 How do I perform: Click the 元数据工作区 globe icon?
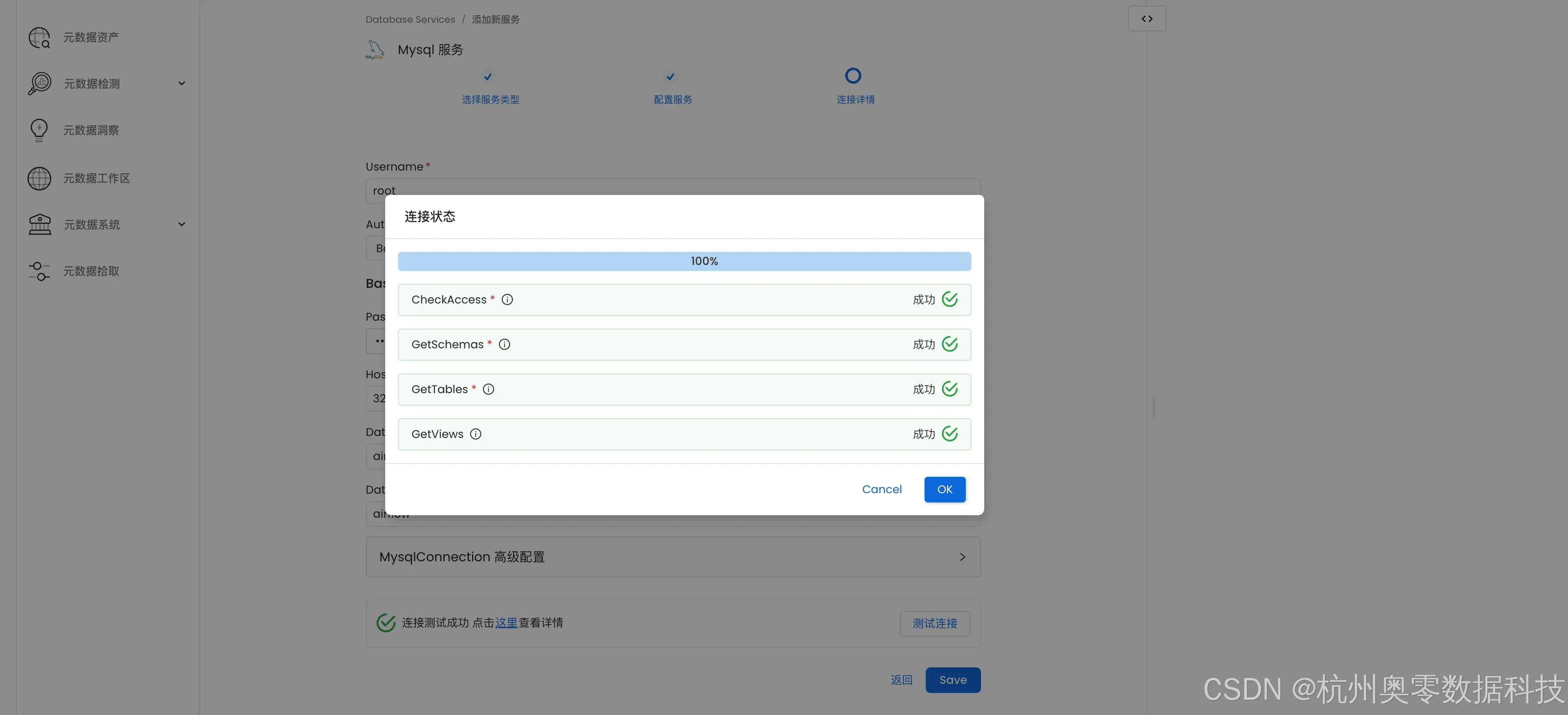click(39, 178)
